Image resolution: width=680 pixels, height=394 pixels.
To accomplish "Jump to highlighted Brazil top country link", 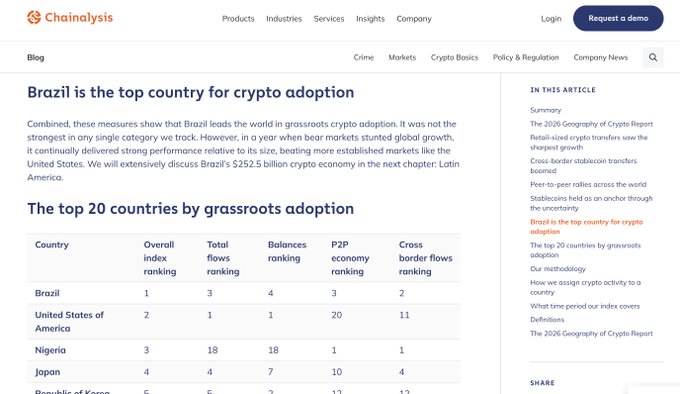I will click(586, 226).
